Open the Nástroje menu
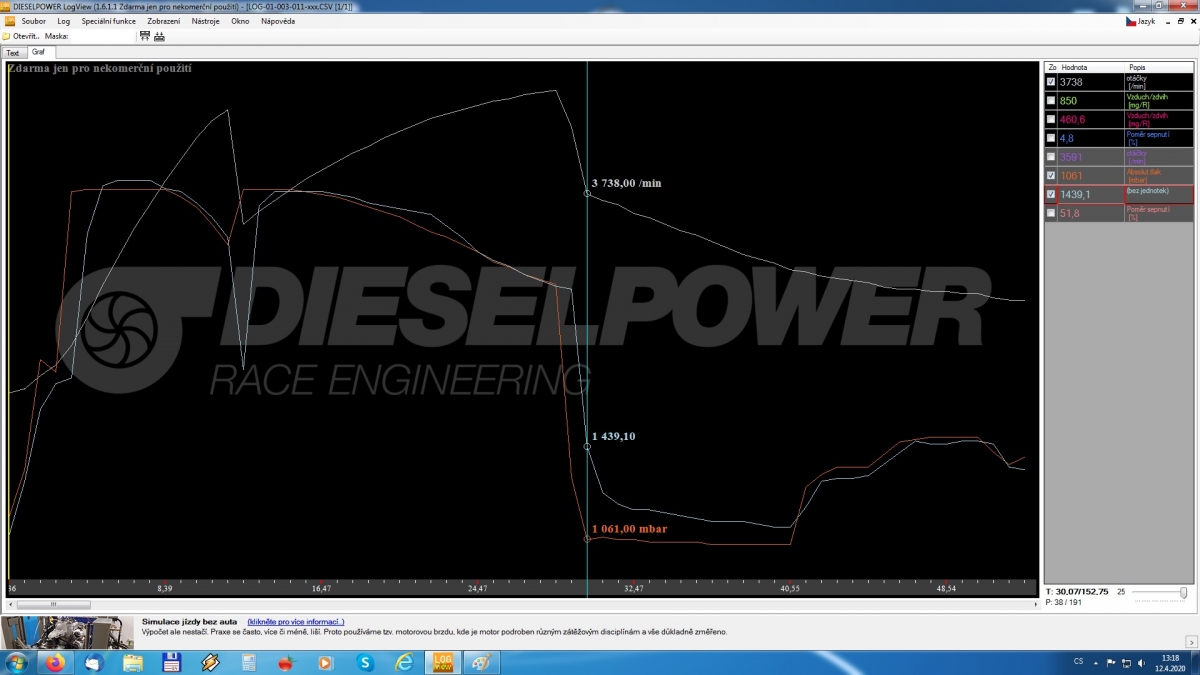 click(206, 21)
